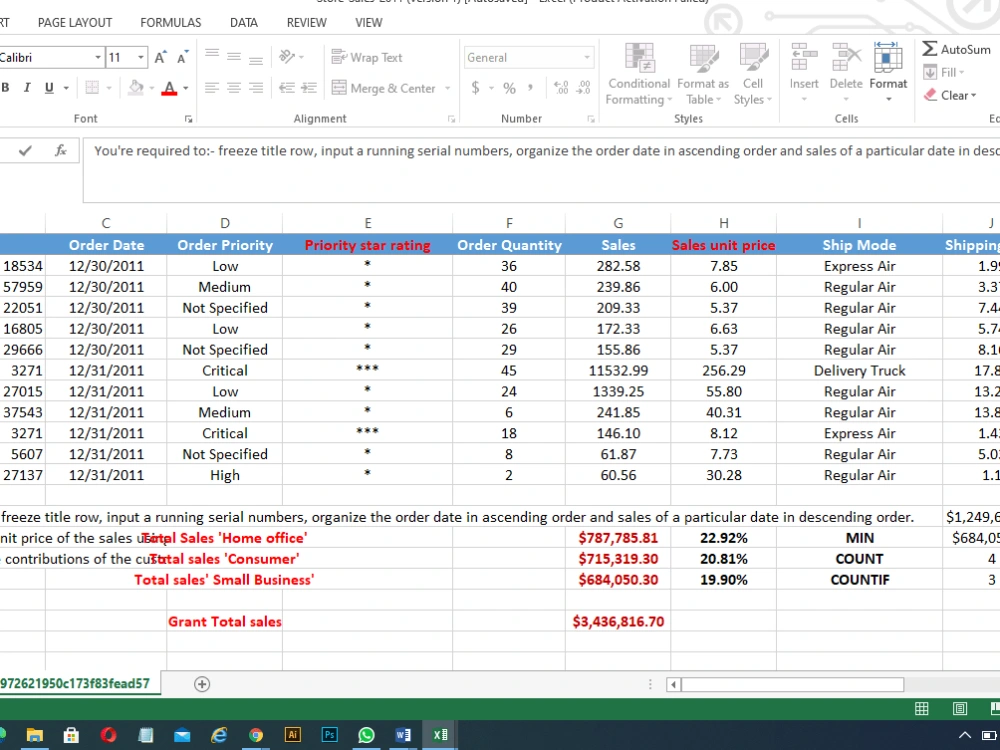Toggle bold formatting
Image resolution: width=1000 pixels, height=750 pixels.
point(6,88)
